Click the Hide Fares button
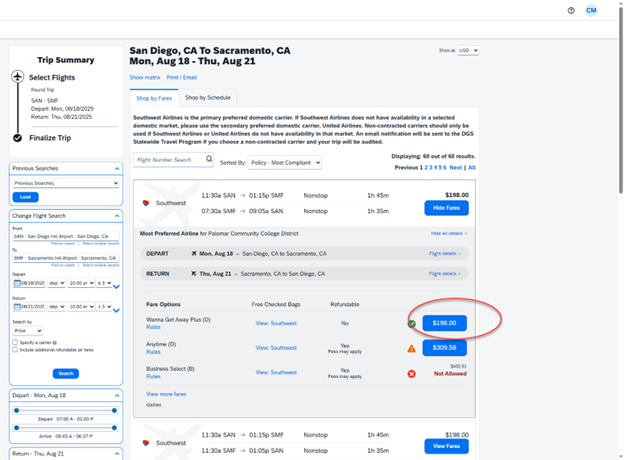This screenshot has width=624, height=460. tap(446, 208)
